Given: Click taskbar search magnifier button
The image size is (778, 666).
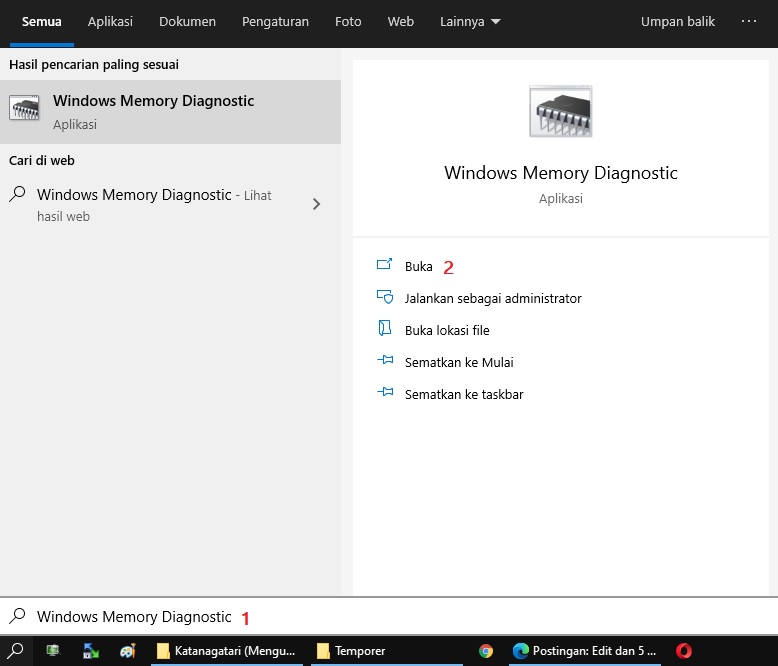Looking at the screenshot, I should pos(16,651).
